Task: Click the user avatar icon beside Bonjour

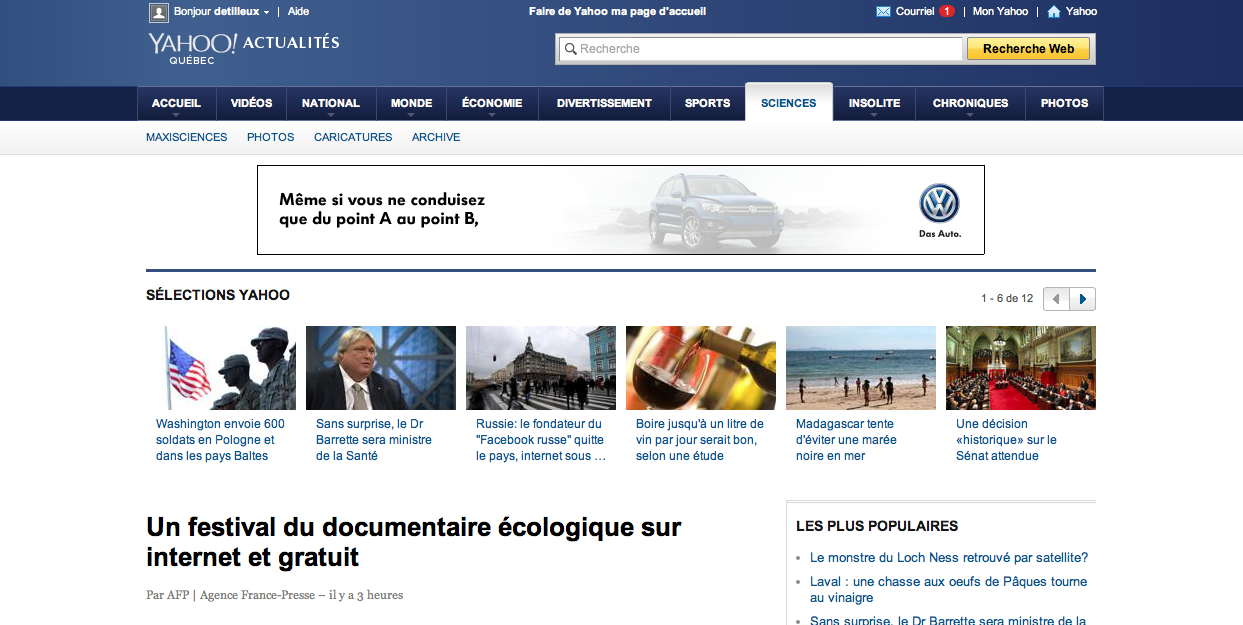Action: pos(158,12)
